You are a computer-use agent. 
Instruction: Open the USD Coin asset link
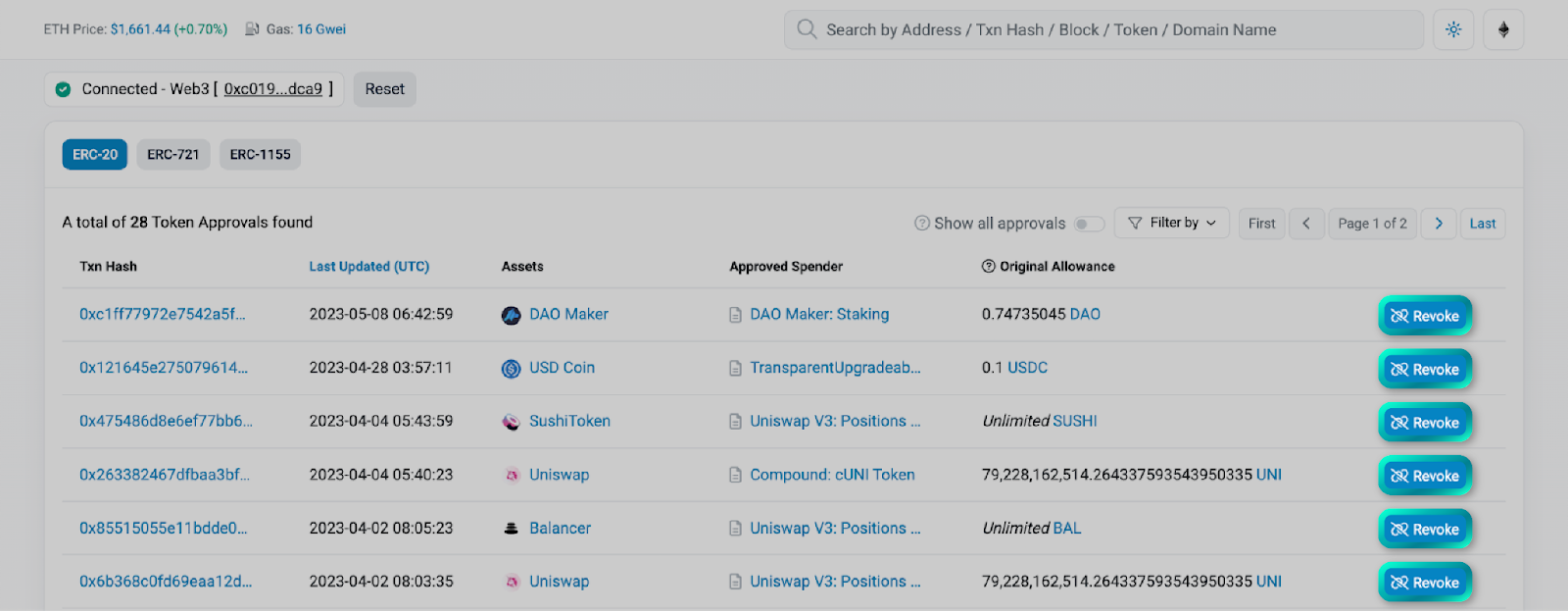click(562, 368)
